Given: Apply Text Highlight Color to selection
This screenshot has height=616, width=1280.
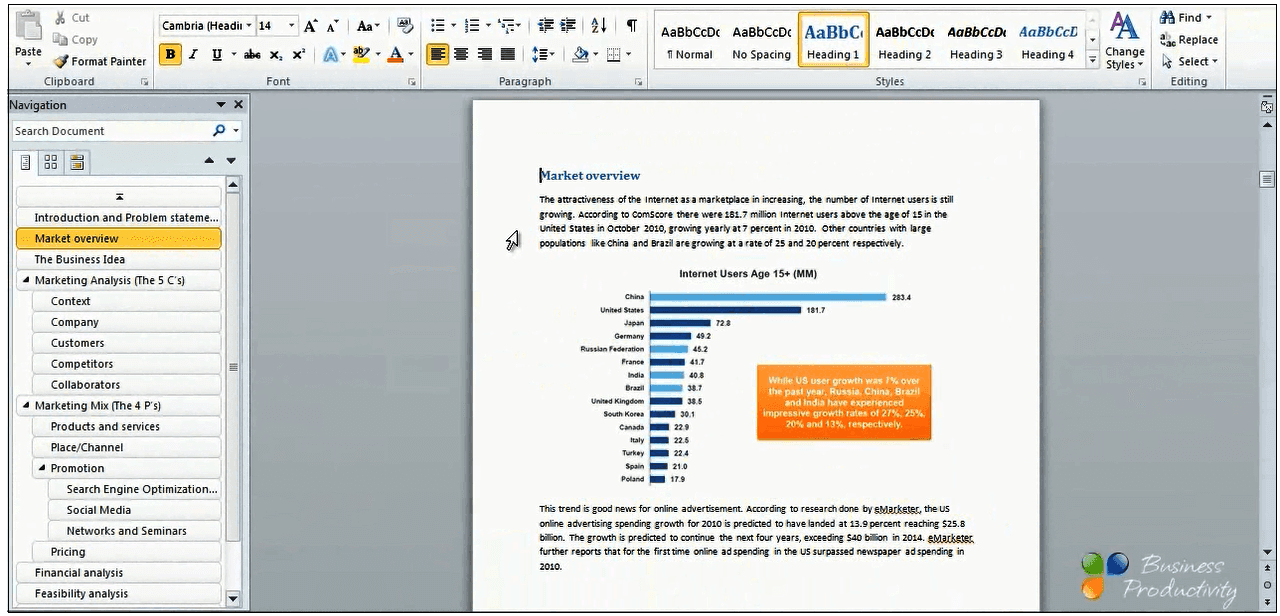Looking at the screenshot, I should pos(360,54).
